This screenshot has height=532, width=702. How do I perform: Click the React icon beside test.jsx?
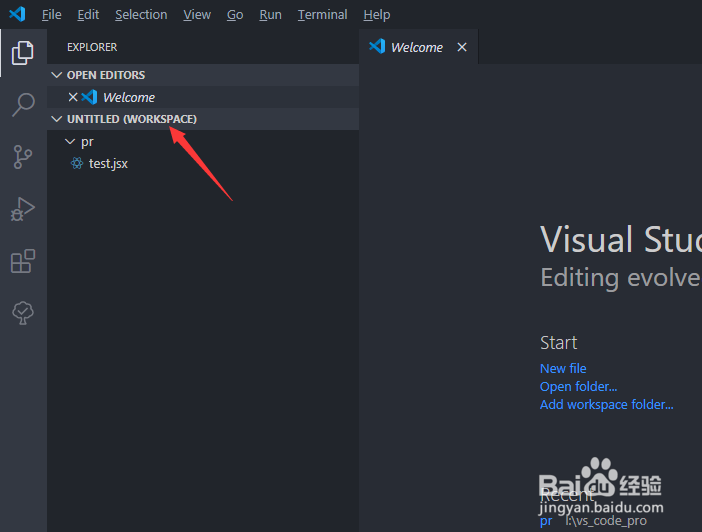pyautogui.click(x=77, y=163)
